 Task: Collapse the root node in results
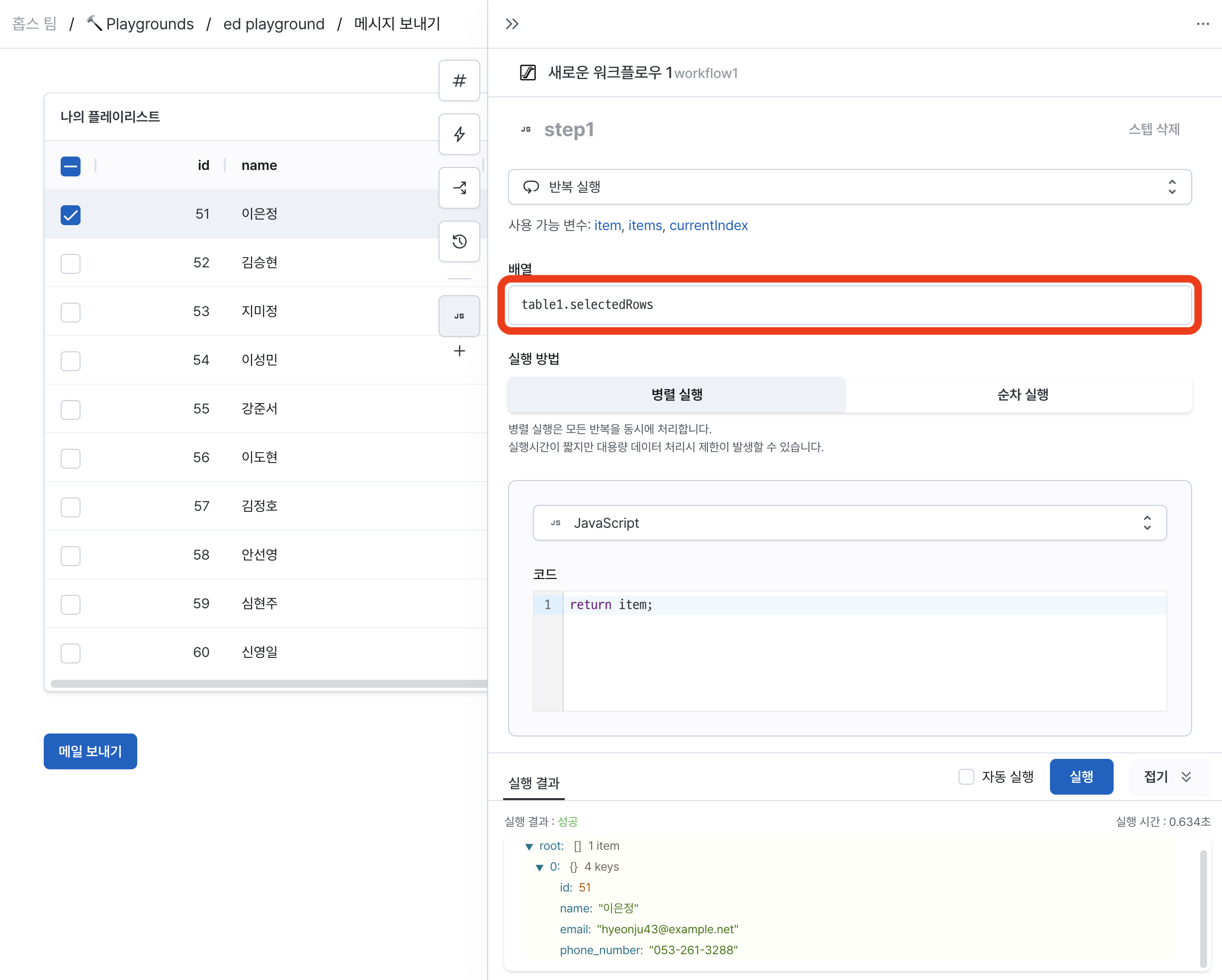coord(529,846)
